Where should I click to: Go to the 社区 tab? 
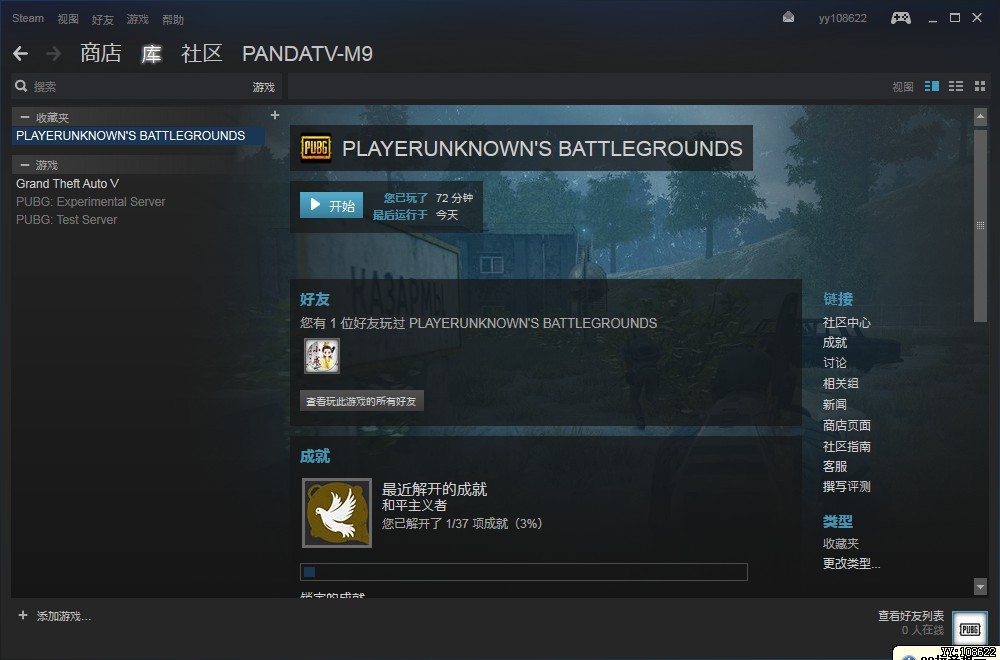point(202,54)
